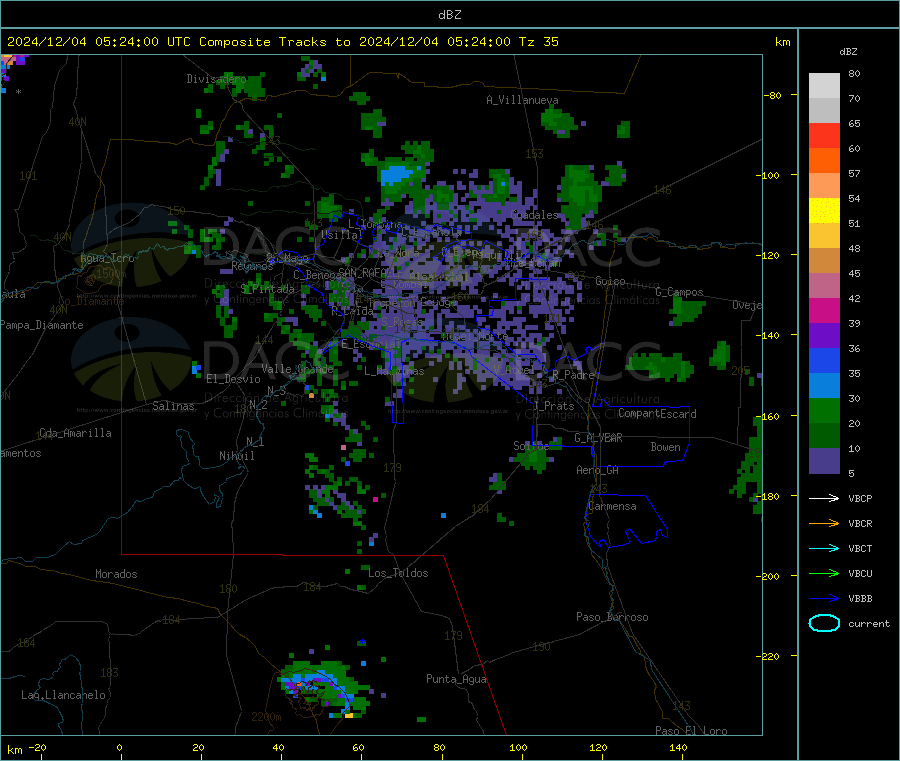This screenshot has width=900, height=761.
Task: Select the light blue 30-35 dBZ swatch
Action: pos(824,386)
